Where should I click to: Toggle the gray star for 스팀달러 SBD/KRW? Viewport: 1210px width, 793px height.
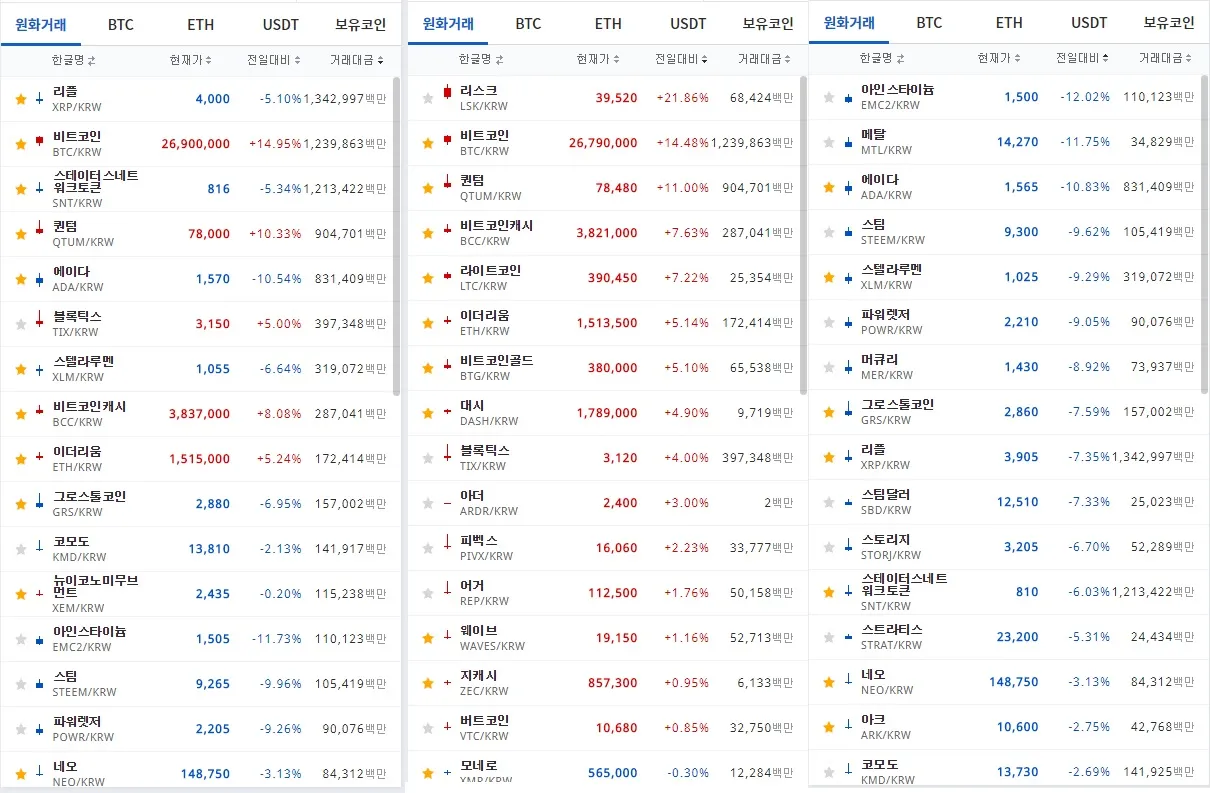point(829,502)
